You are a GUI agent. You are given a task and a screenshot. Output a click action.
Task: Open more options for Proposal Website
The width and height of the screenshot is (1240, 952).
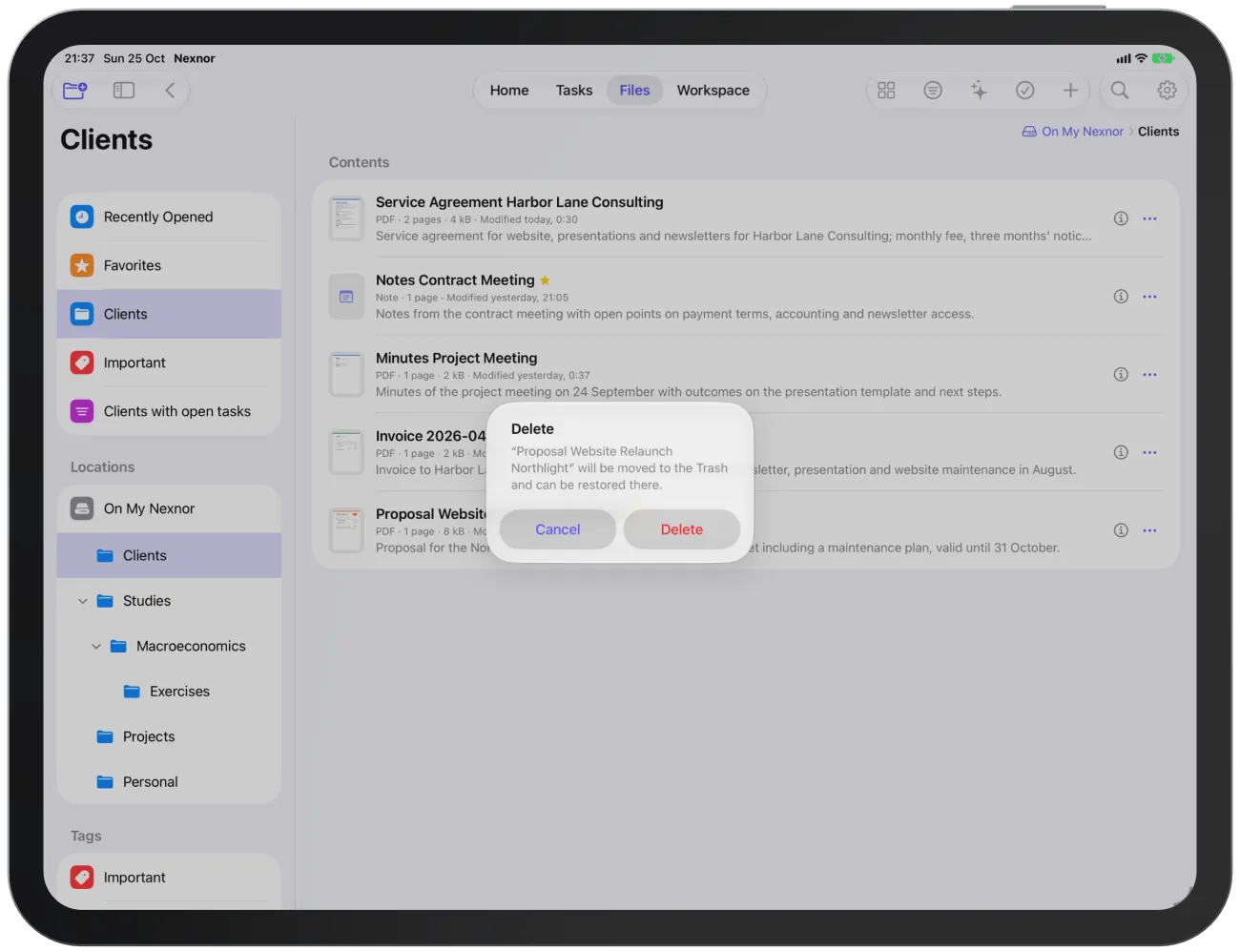[x=1150, y=530]
